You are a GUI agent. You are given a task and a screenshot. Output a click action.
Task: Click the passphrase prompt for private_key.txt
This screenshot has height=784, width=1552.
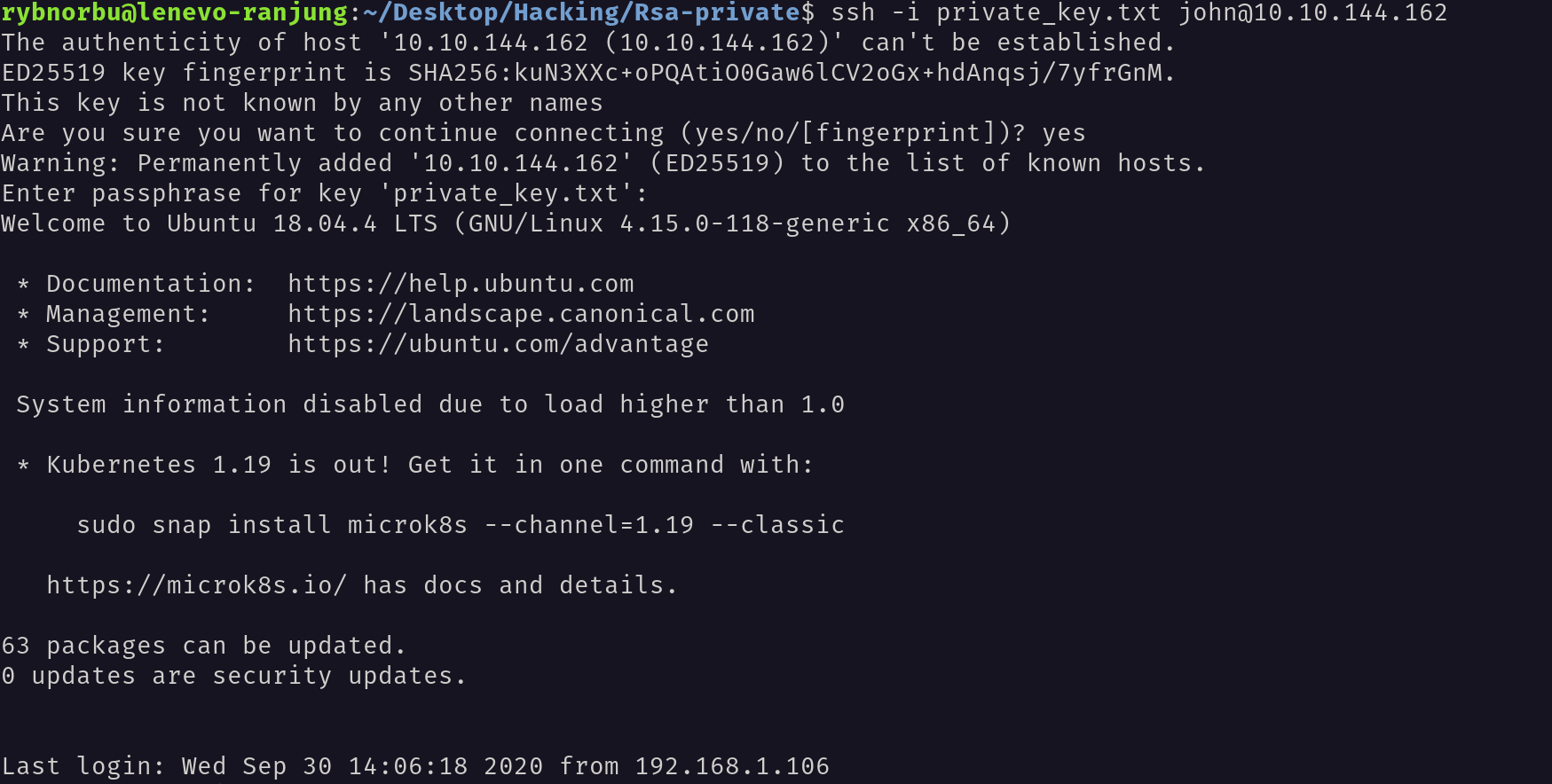(x=325, y=193)
